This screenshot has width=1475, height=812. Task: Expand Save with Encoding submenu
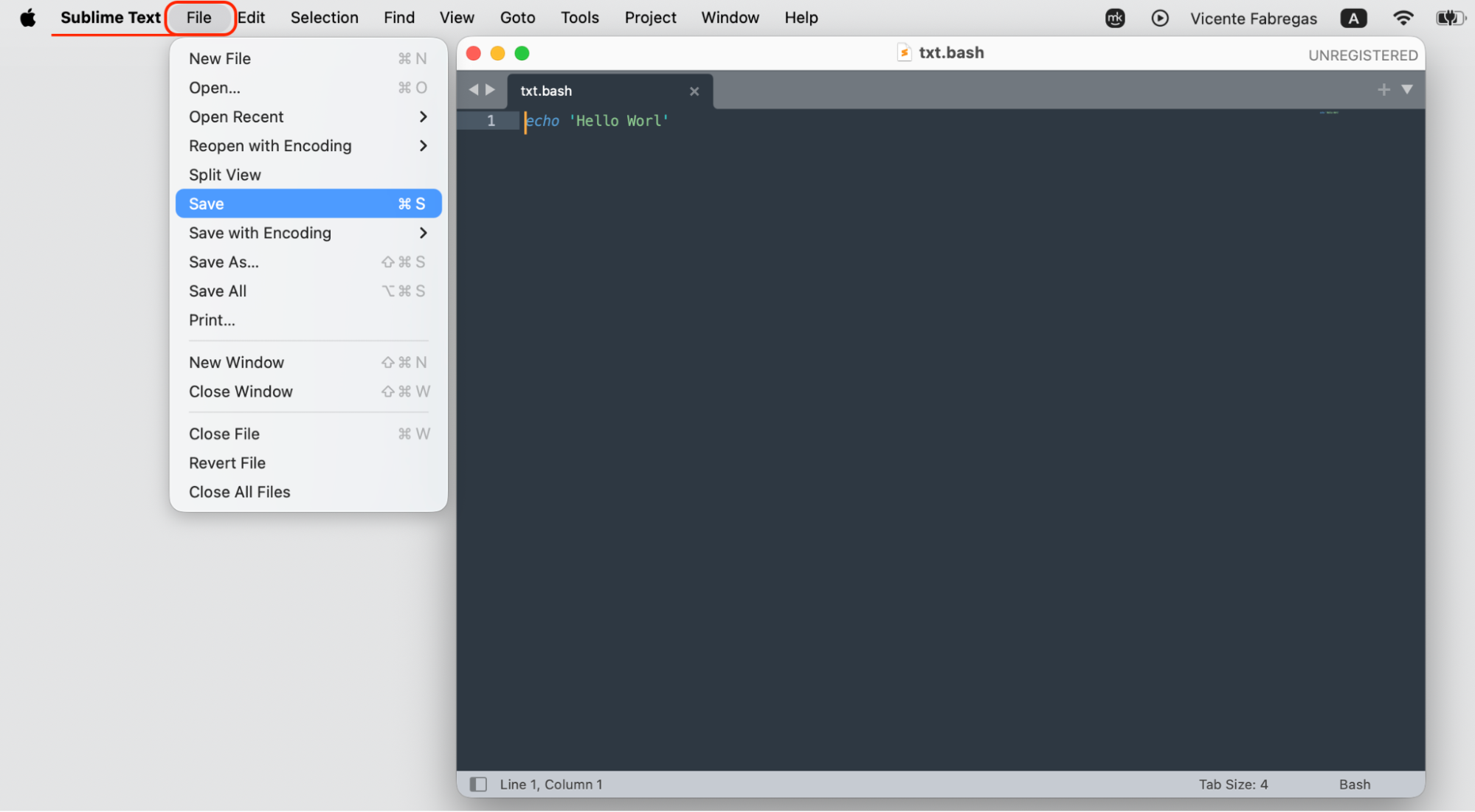(x=308, y=233)
